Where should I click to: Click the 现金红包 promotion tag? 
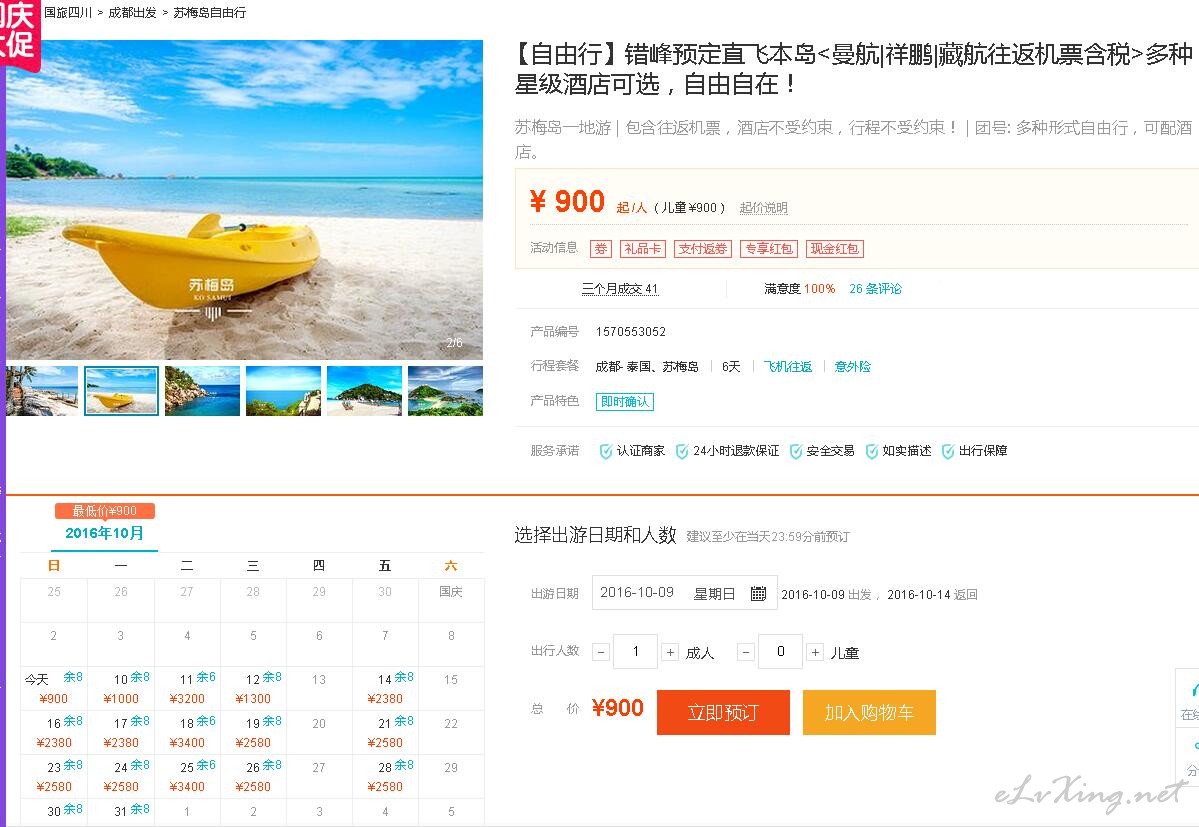(x=835, y=248)
